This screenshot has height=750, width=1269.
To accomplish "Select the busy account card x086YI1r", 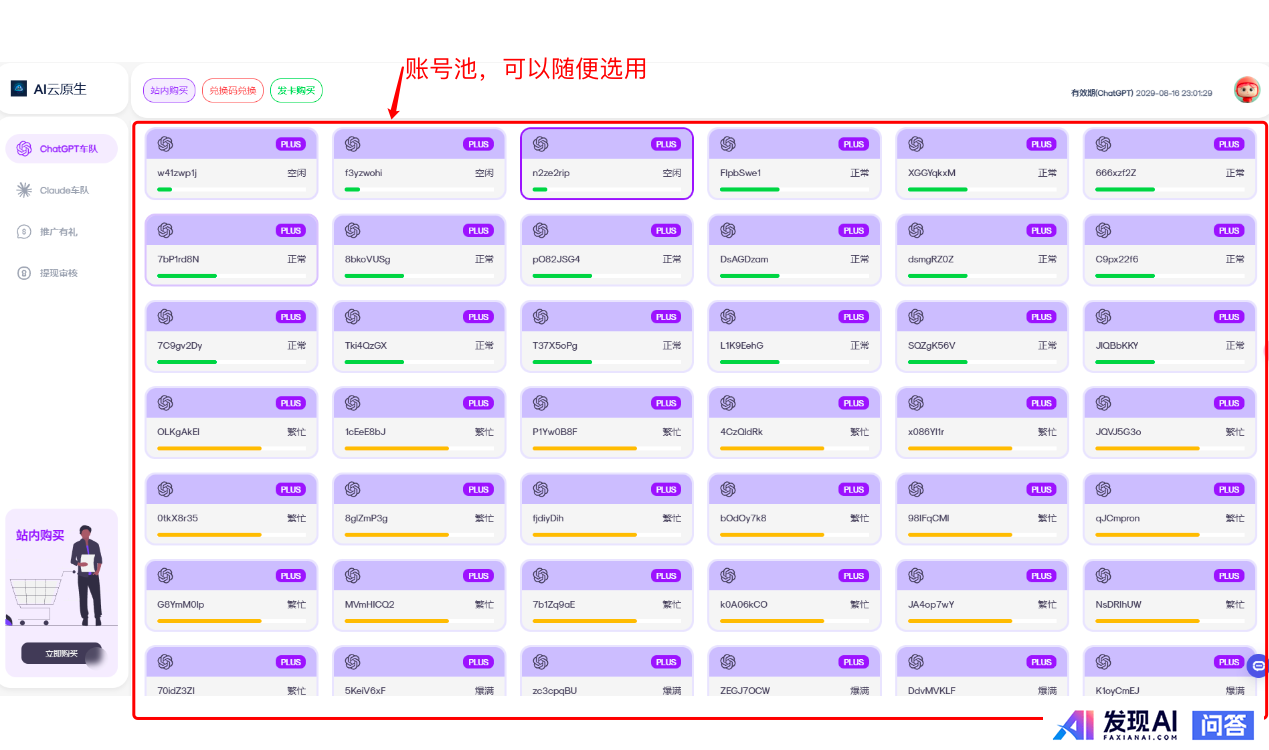I will [x=982, y=423].
